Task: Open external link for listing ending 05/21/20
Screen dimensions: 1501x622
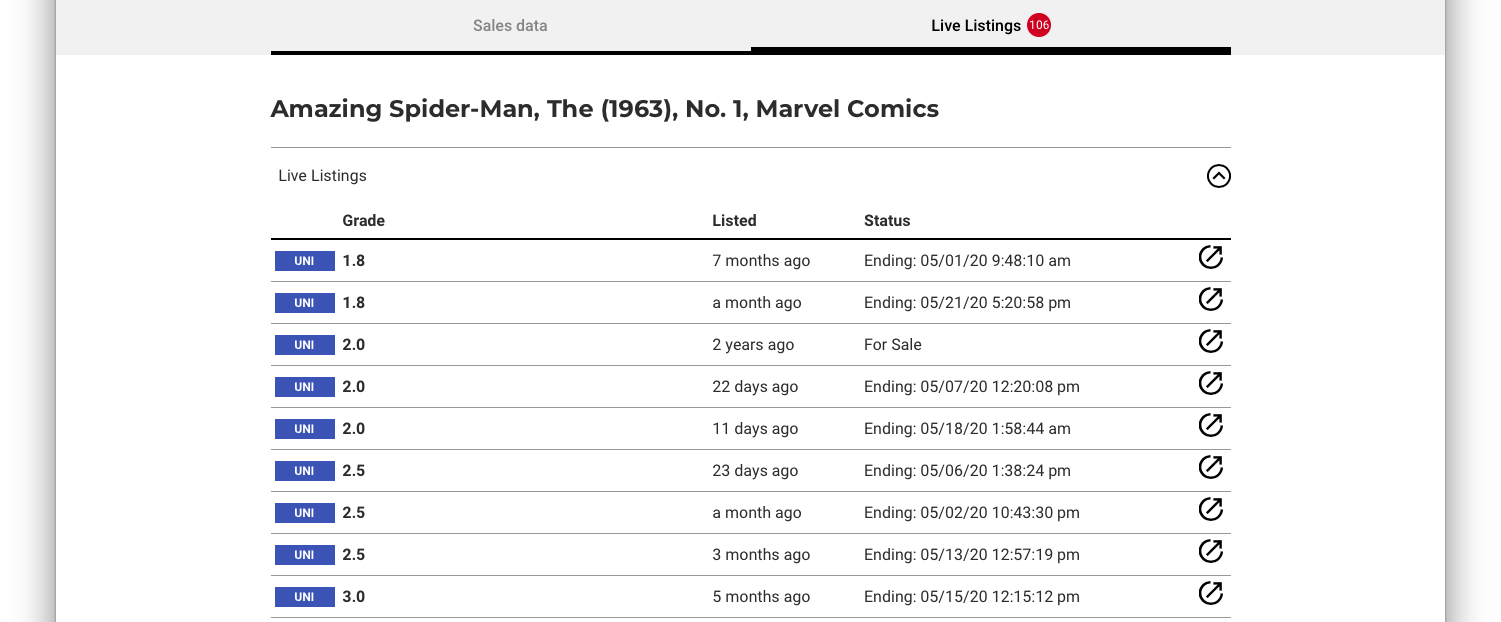Action: pyautogui.click(x=1210, y=300)
